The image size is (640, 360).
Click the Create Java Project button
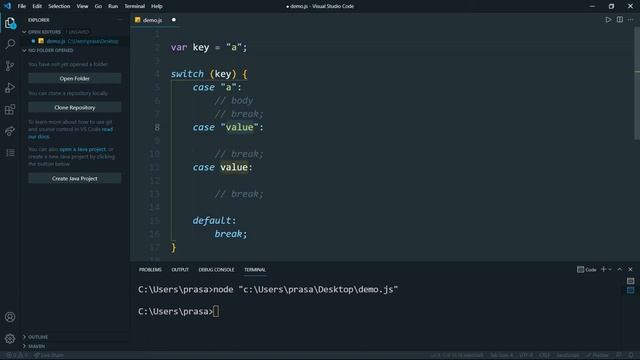point(75,178)
